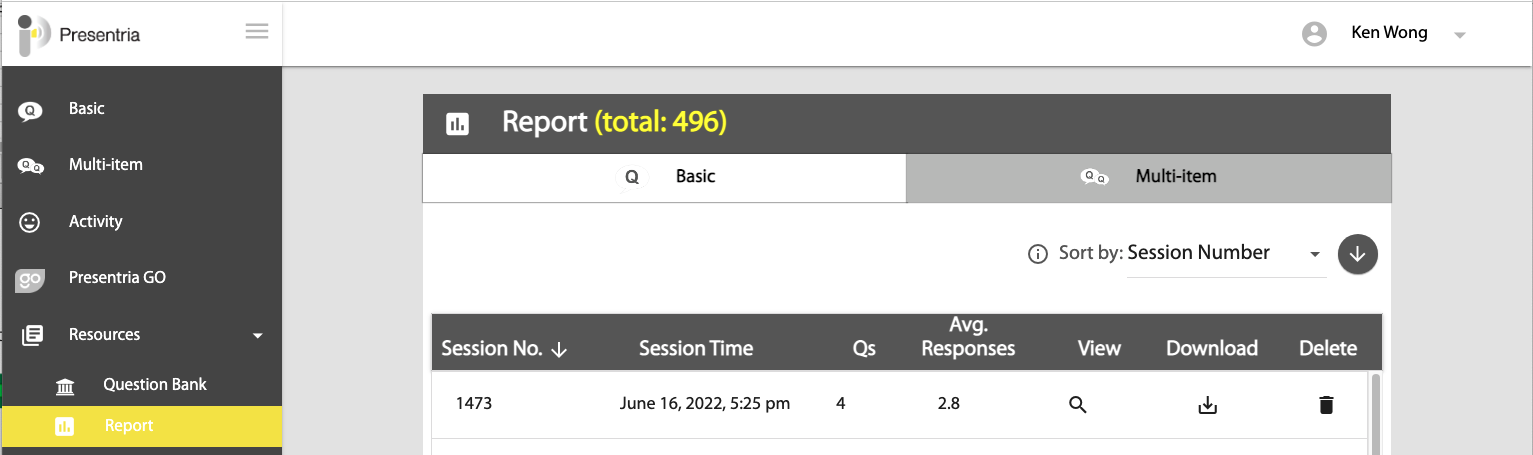Image resolution: width=1533 pixels, height=455 pixels.
Task: Select the Report sidebar item
Action: [x=142, y=426]
